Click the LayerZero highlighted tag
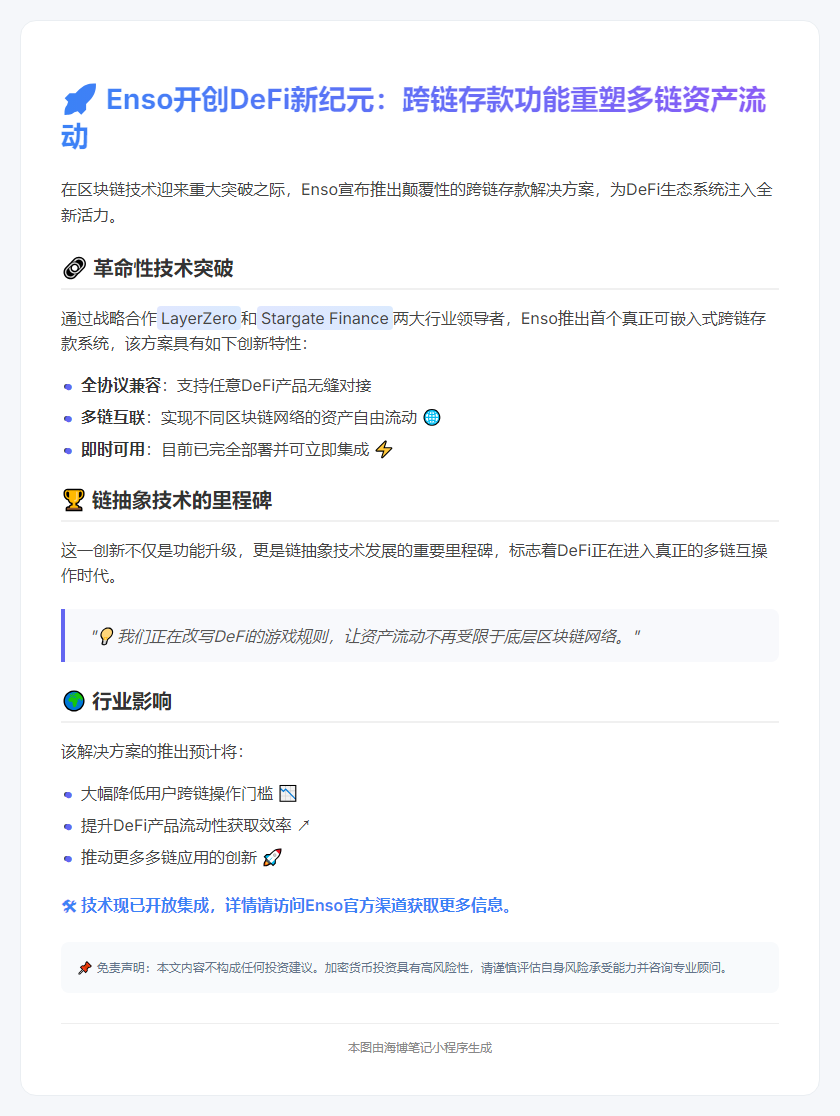The width and height of the screenshot is (840, 1116). pos(199,318)
